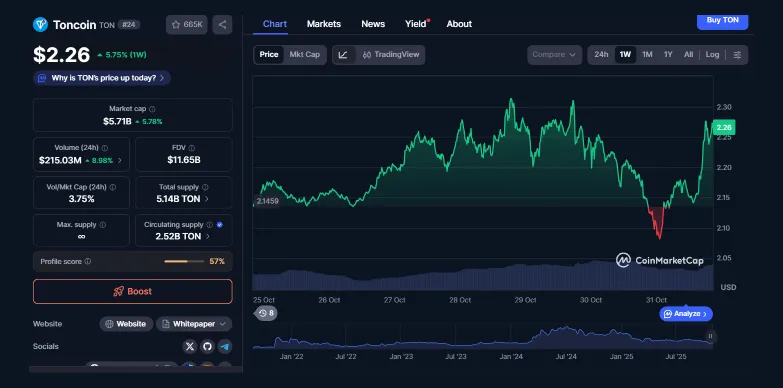Switch to TradingView chart mode
The image size is (783, 388).
[x=391, y=55]
